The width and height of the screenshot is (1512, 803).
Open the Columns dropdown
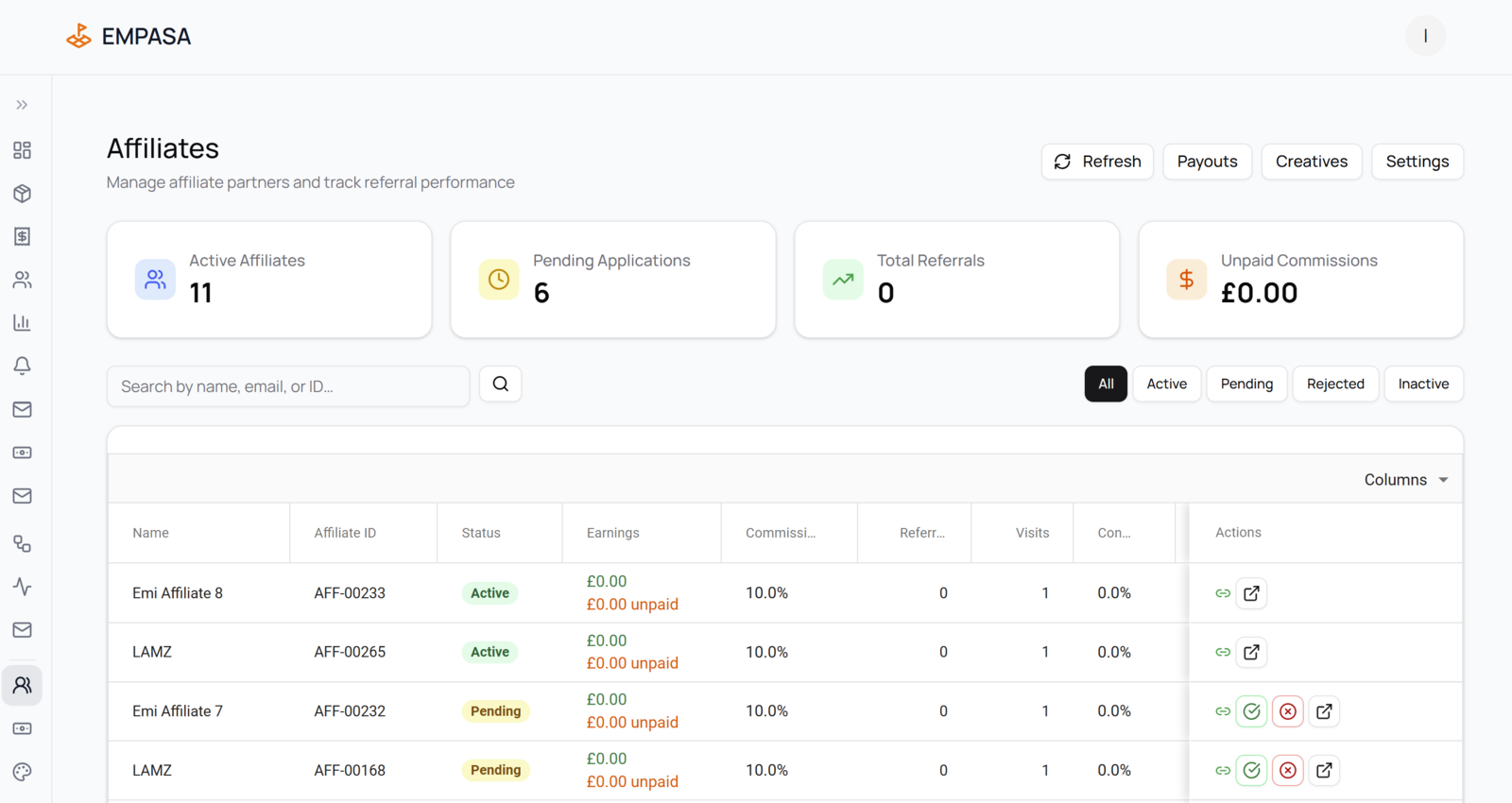[1406, 480]
